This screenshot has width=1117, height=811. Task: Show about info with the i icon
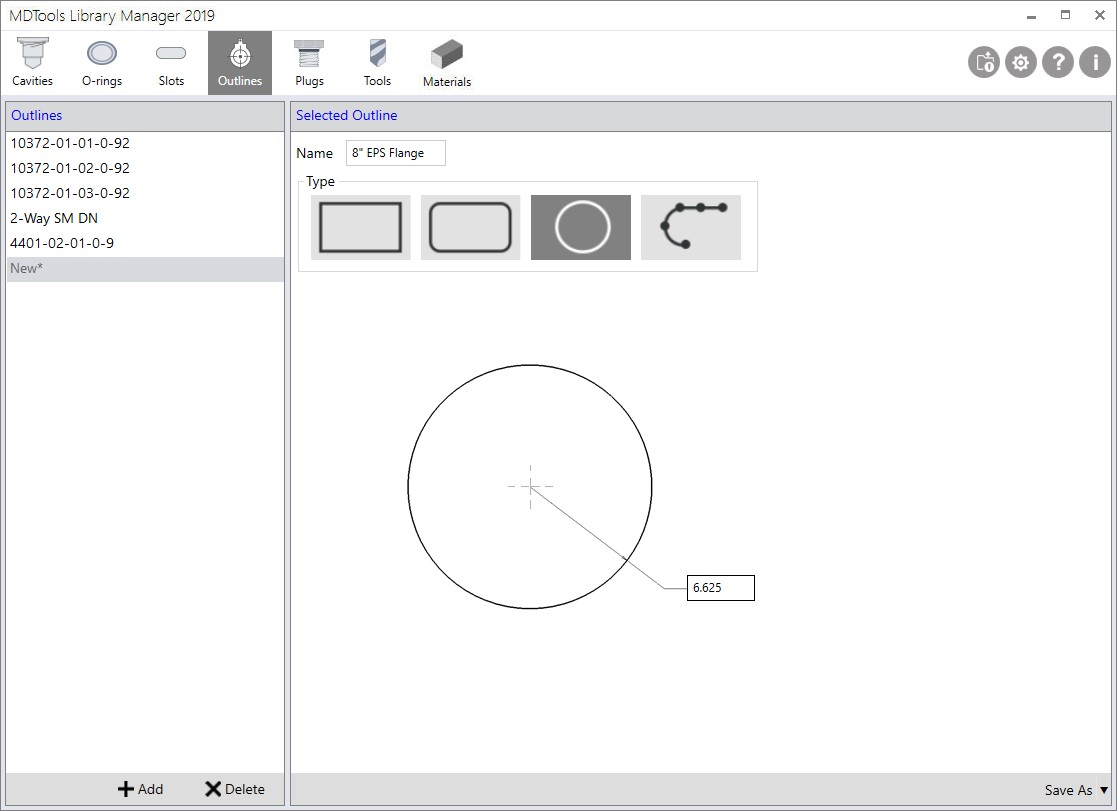pyautogui.click(x=1095, y=63)
